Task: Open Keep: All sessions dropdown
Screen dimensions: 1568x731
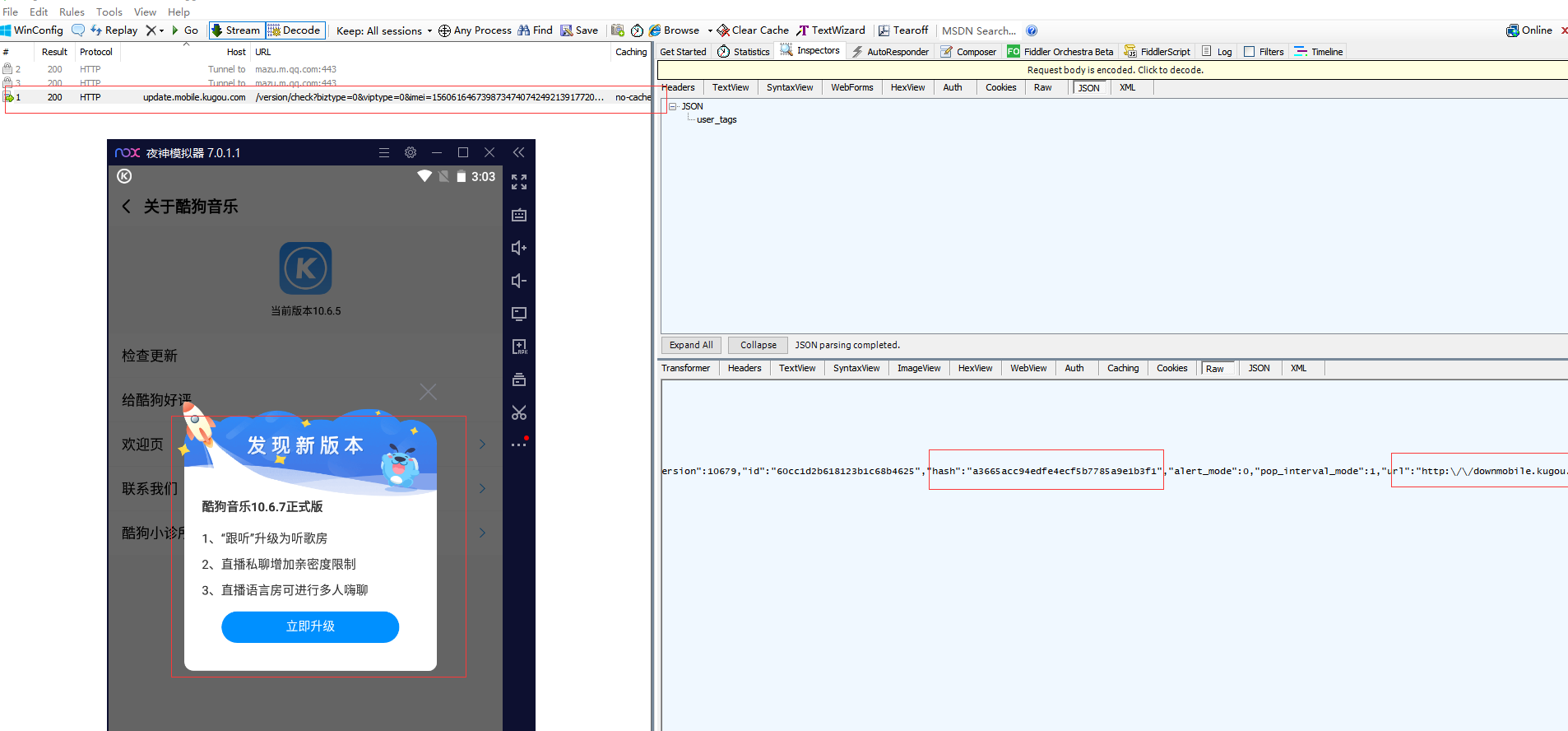Action: (x=384, y=31)
